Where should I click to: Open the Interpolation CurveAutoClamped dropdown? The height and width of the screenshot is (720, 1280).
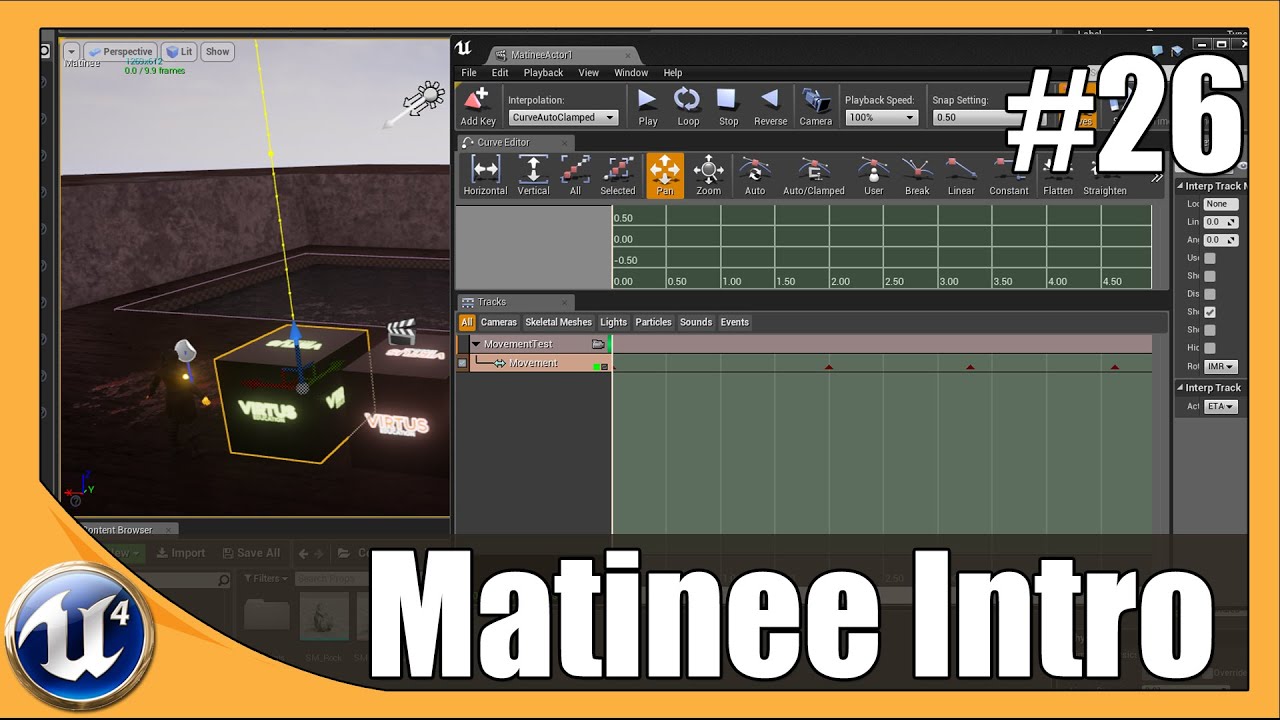point(563,118)
